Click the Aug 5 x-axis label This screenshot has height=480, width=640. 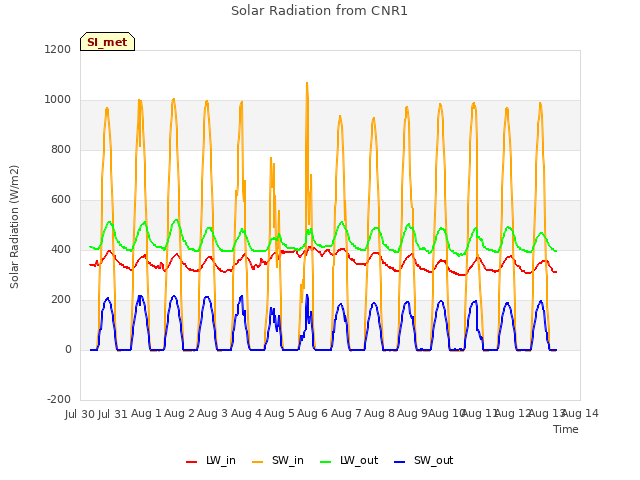coord(279,413)
